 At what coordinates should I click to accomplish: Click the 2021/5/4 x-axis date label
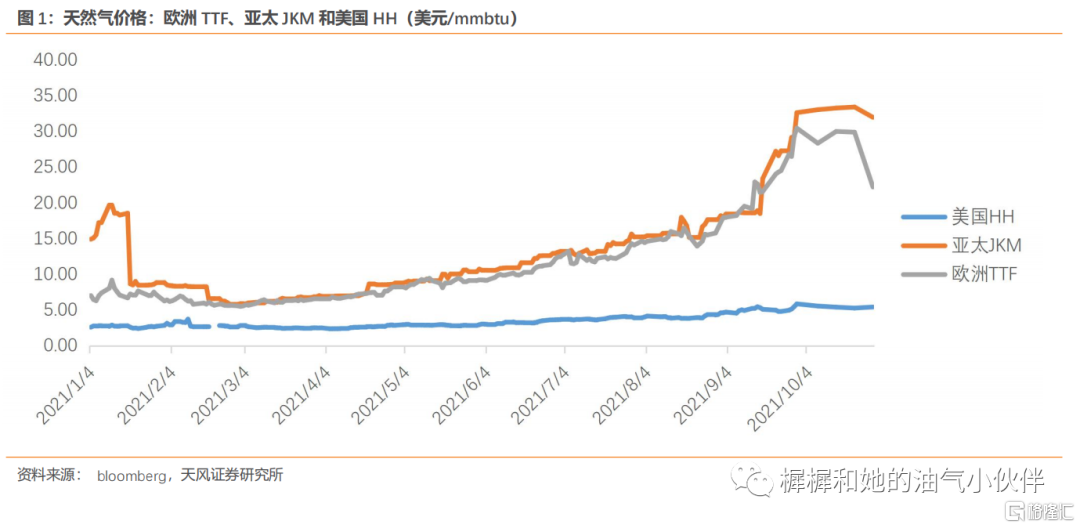coord(380,392)
